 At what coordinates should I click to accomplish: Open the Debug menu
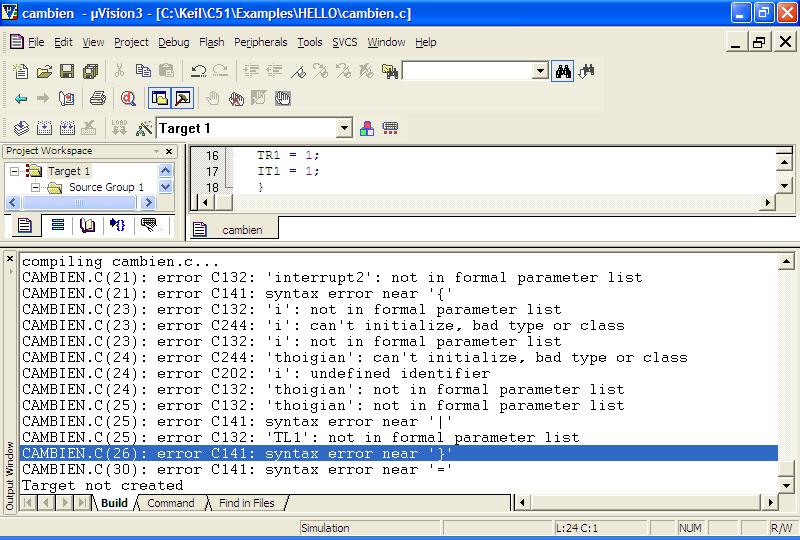tap(173, 42)
